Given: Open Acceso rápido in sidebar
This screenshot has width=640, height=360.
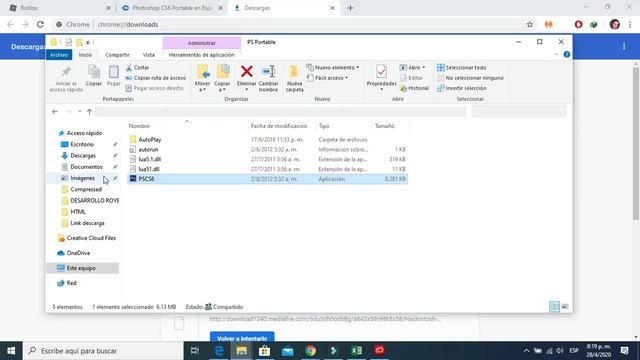Looking at the screenshot, I should coord(84,133).
